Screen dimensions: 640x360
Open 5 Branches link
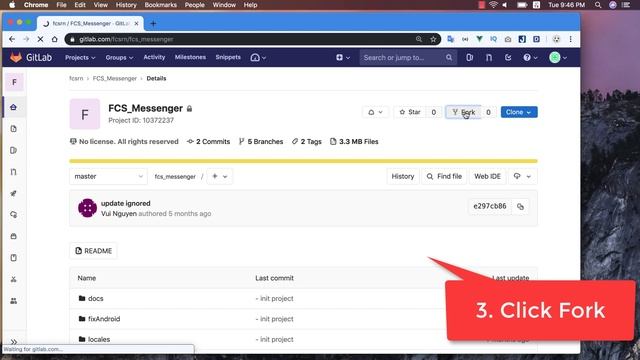click(261, 142)
